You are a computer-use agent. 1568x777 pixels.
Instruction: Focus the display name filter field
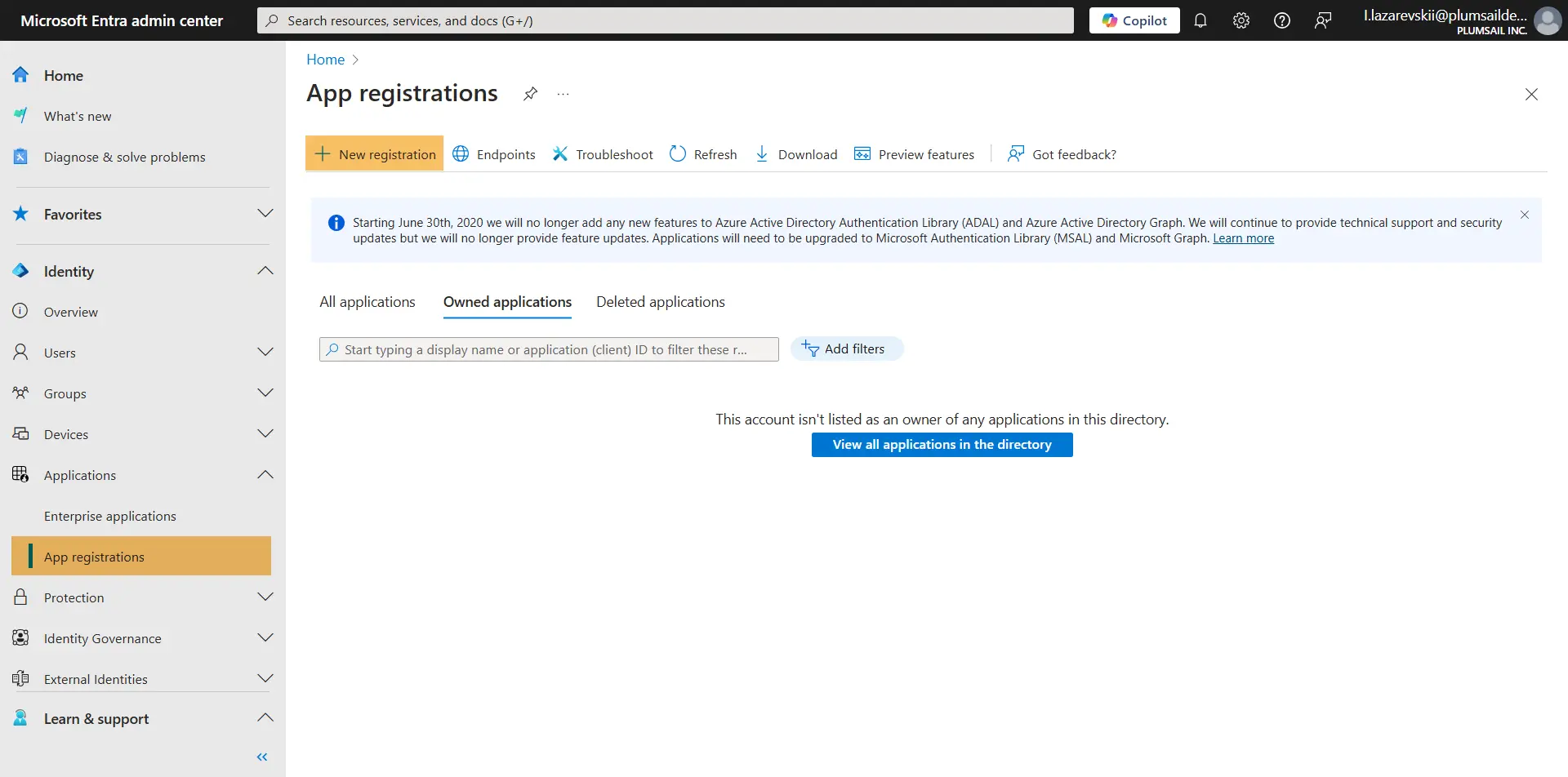point(549,349)
